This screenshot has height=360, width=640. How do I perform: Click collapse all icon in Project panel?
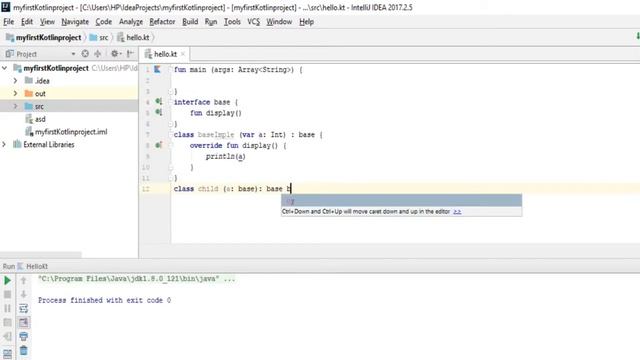point(98,53)
